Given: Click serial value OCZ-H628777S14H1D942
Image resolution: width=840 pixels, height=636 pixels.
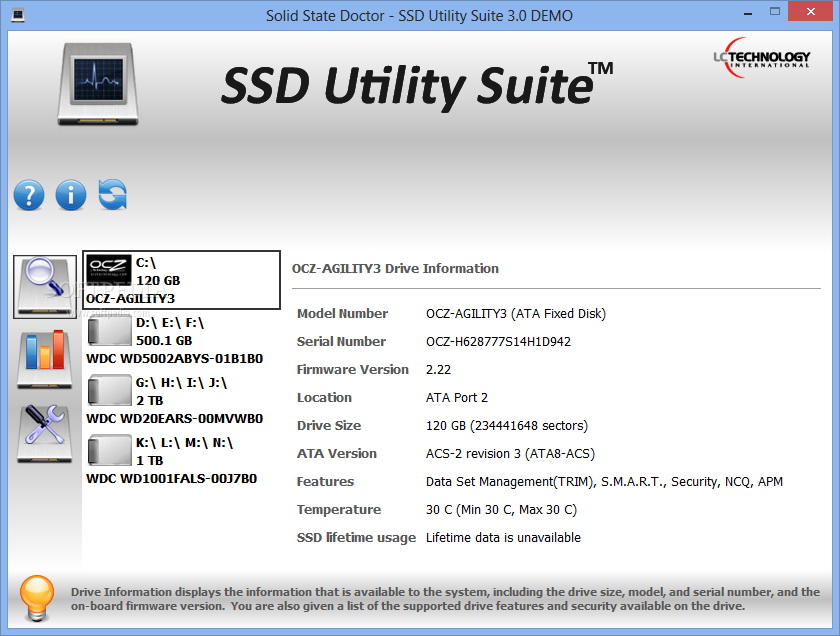Looking at the screenshot, I should tap(498, 342).
